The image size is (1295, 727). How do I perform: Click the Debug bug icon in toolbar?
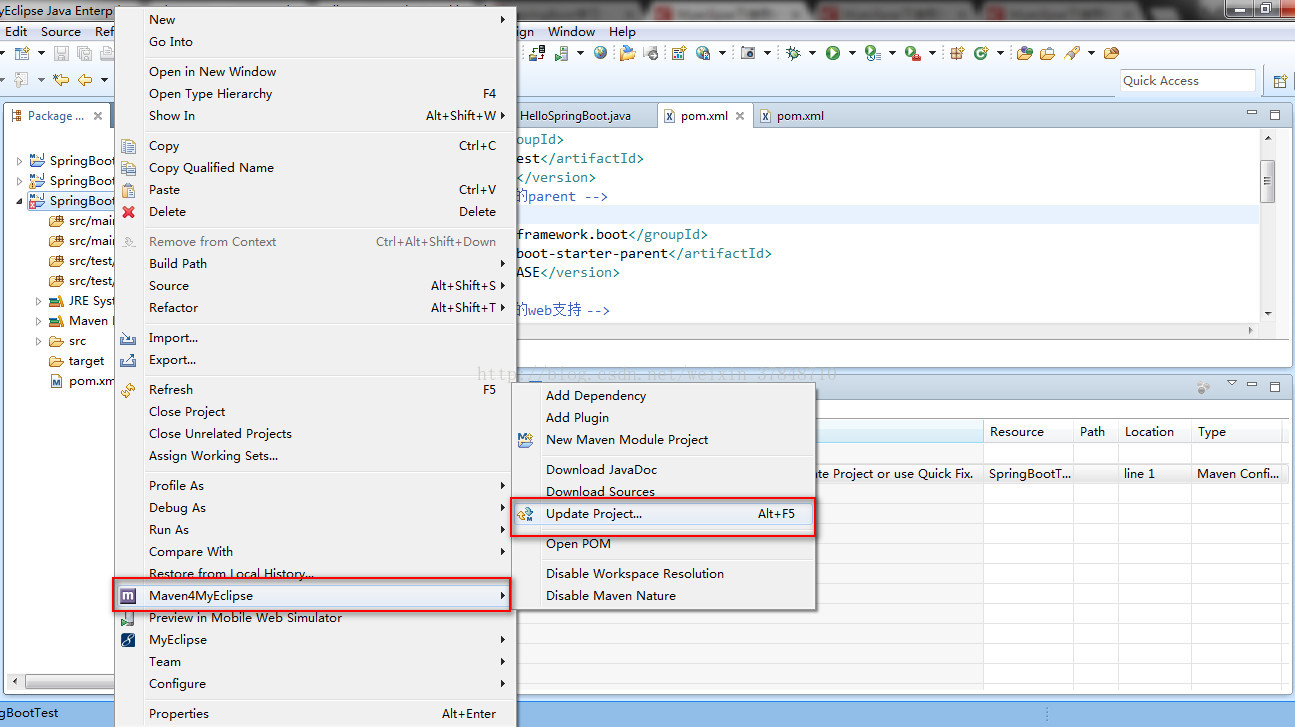[793, 53]
